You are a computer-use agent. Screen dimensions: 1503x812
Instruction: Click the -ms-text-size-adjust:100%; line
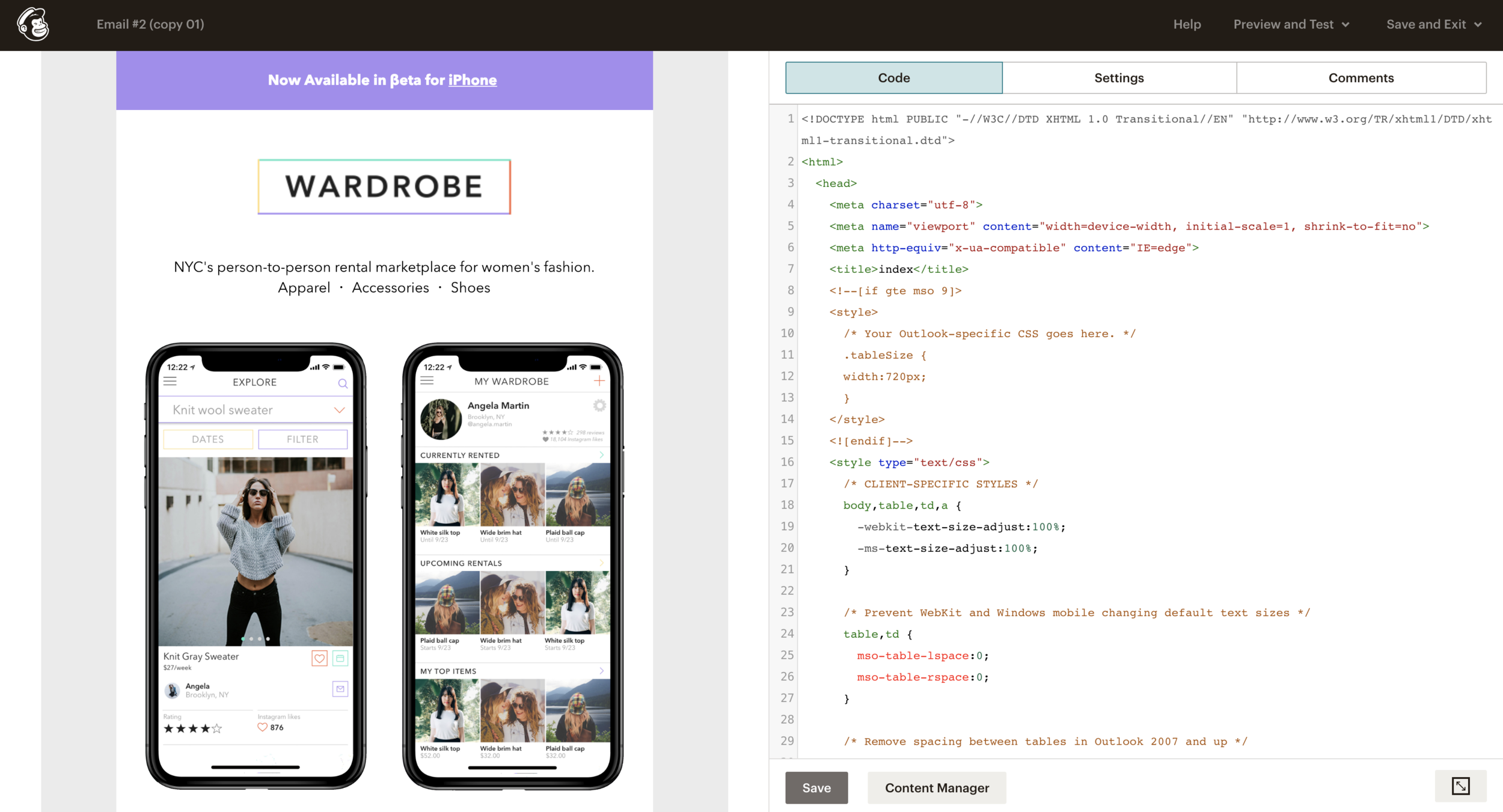coord(947,548)
